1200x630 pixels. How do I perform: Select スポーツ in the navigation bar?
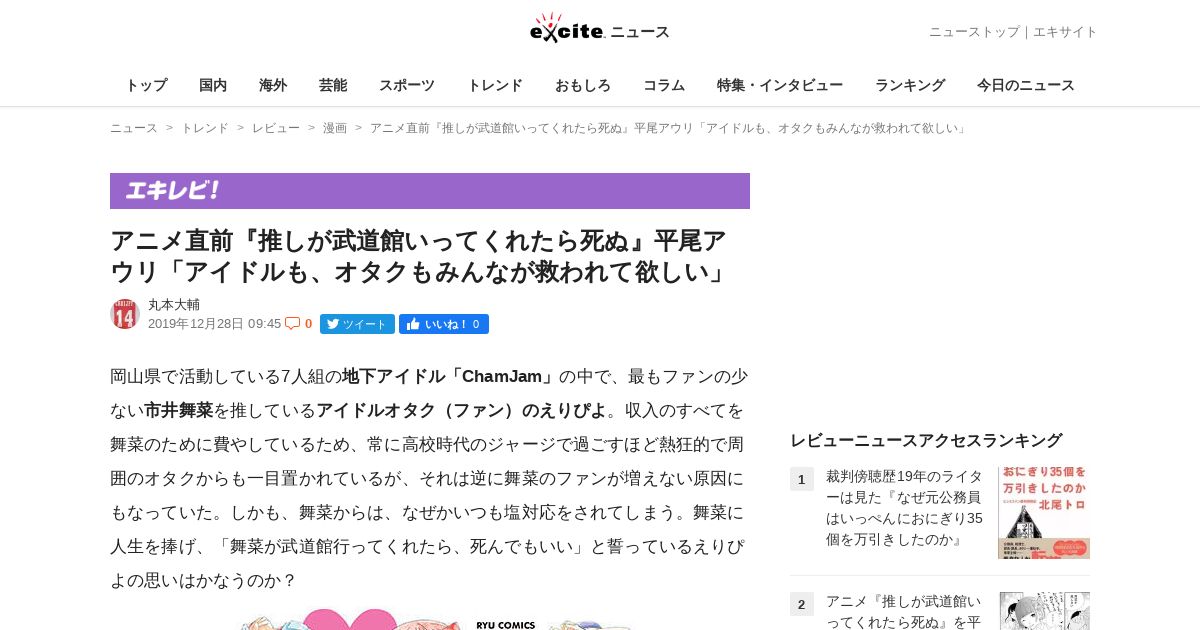tap(407, 85)
